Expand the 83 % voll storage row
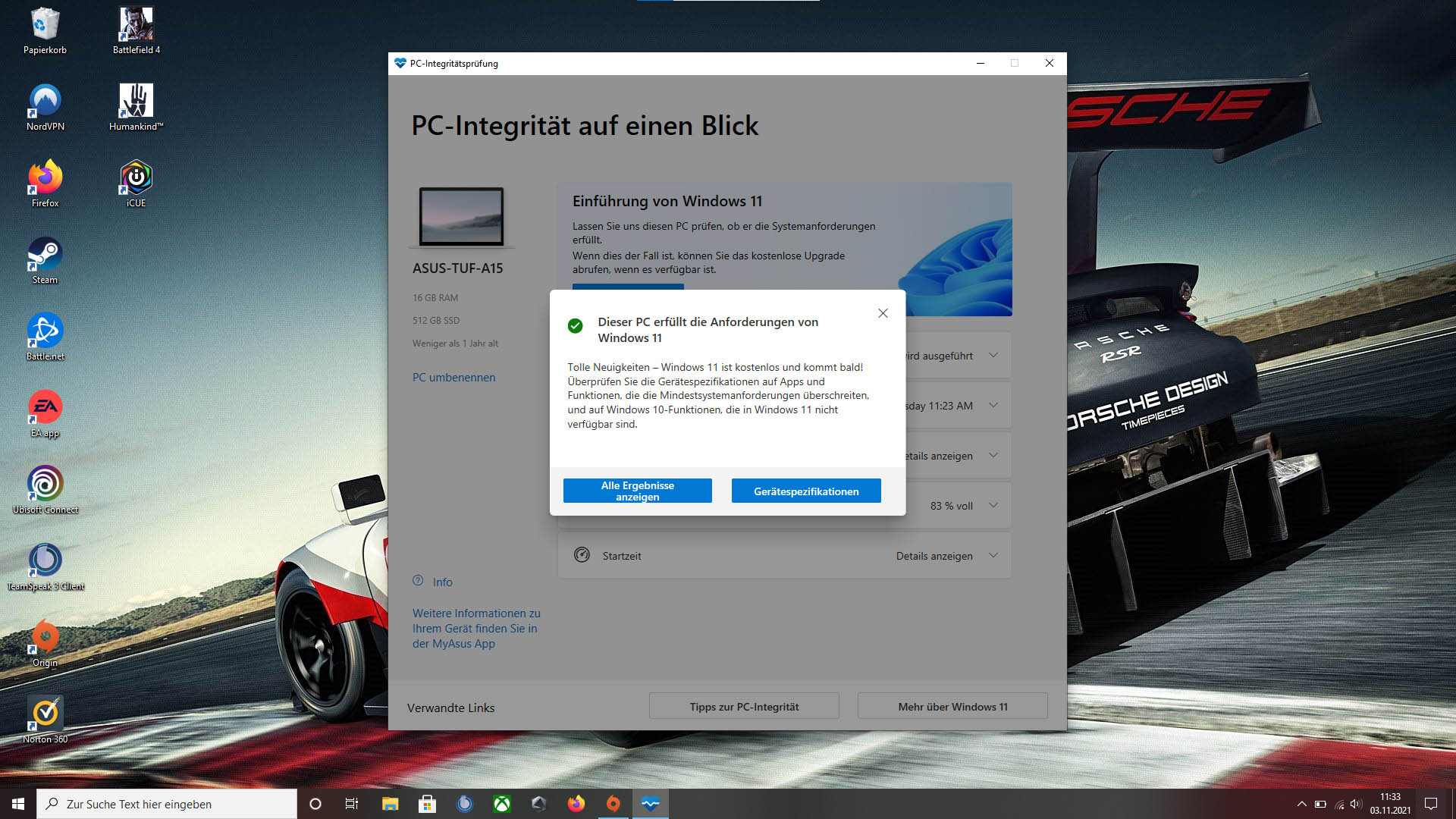 [993, 505]
